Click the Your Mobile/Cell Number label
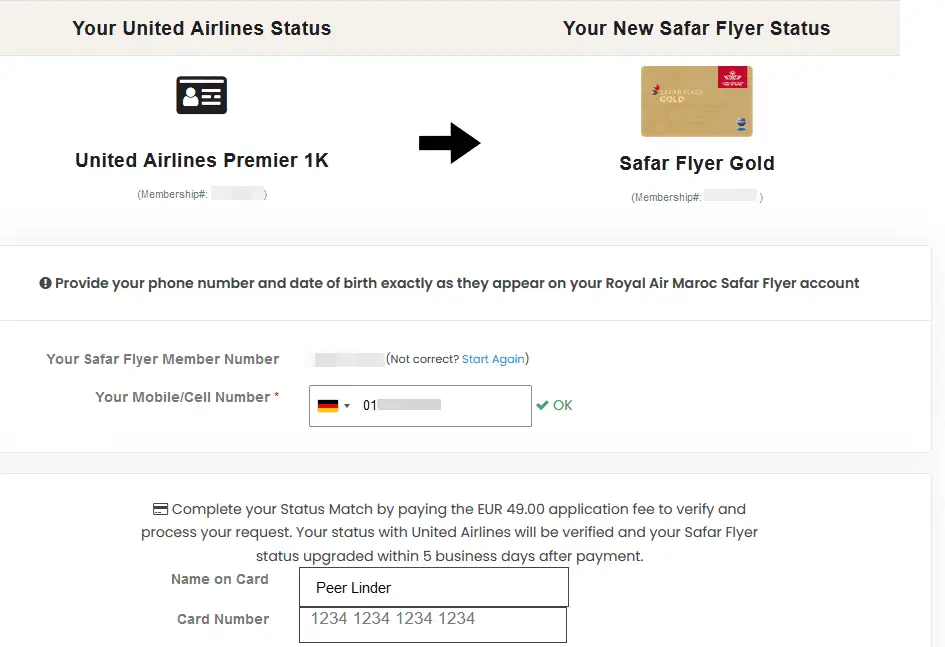 pos(182,397)
